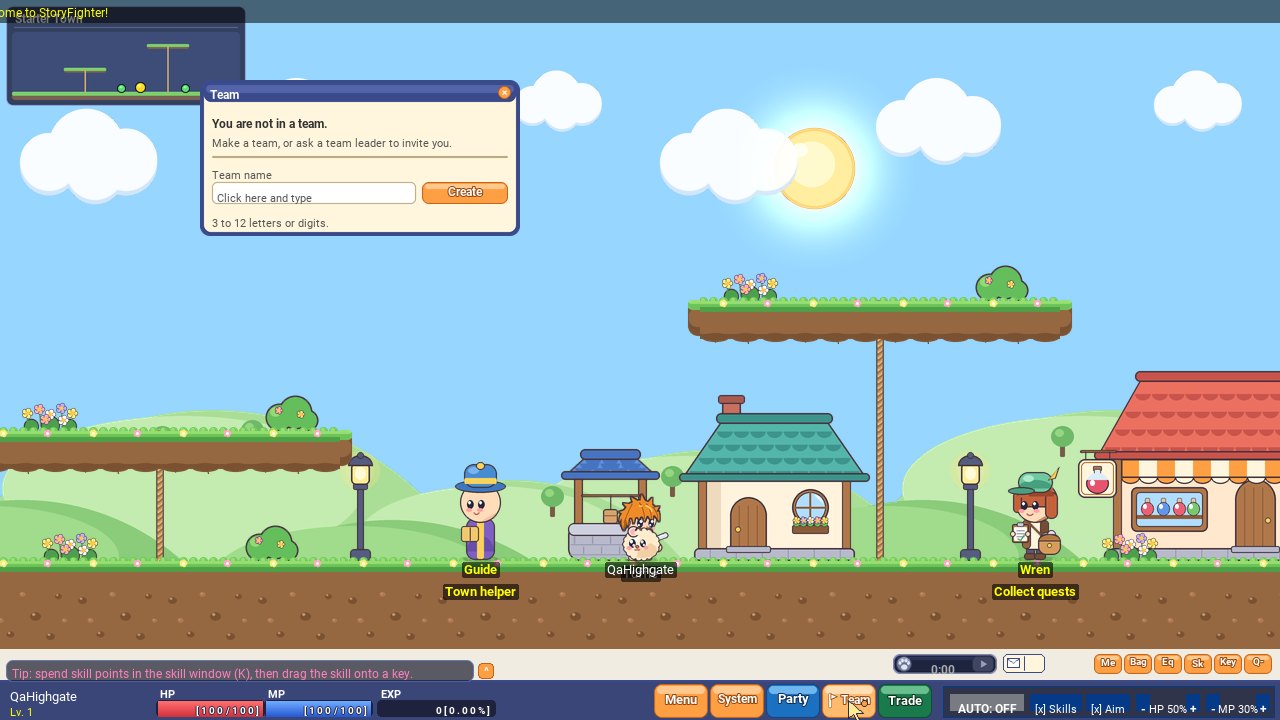
Task: Toggle the Team panel button
Action: point(849,700)
